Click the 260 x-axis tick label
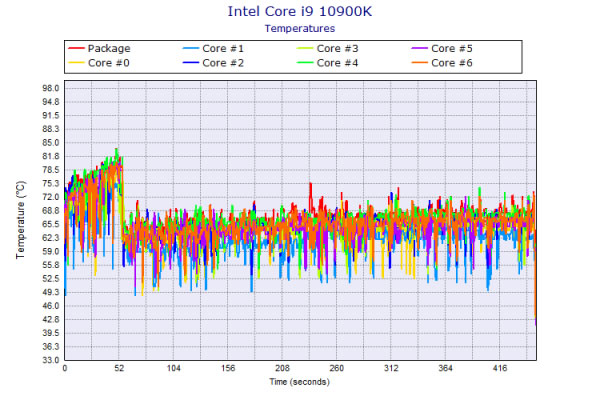Image resolution: width=600 pixels, height=400 pixels. coord(336,368)
